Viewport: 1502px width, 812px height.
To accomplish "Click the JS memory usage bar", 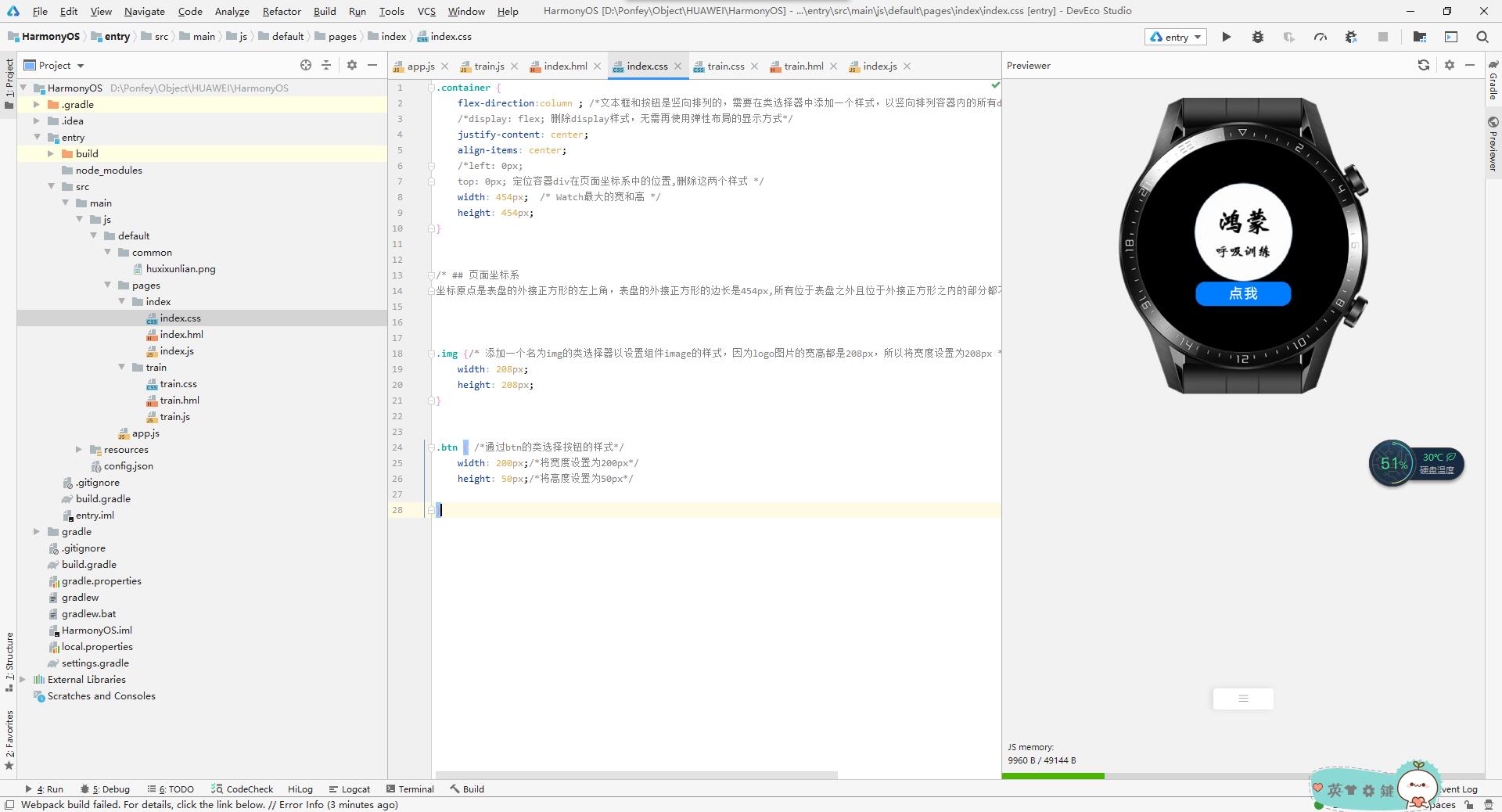I will [x=1243, y=776].
